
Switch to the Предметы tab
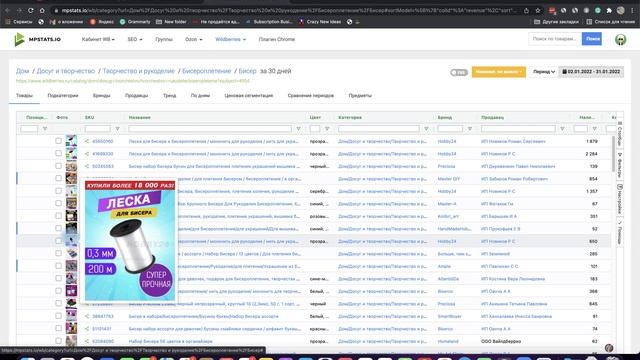[x=360, y=96]
